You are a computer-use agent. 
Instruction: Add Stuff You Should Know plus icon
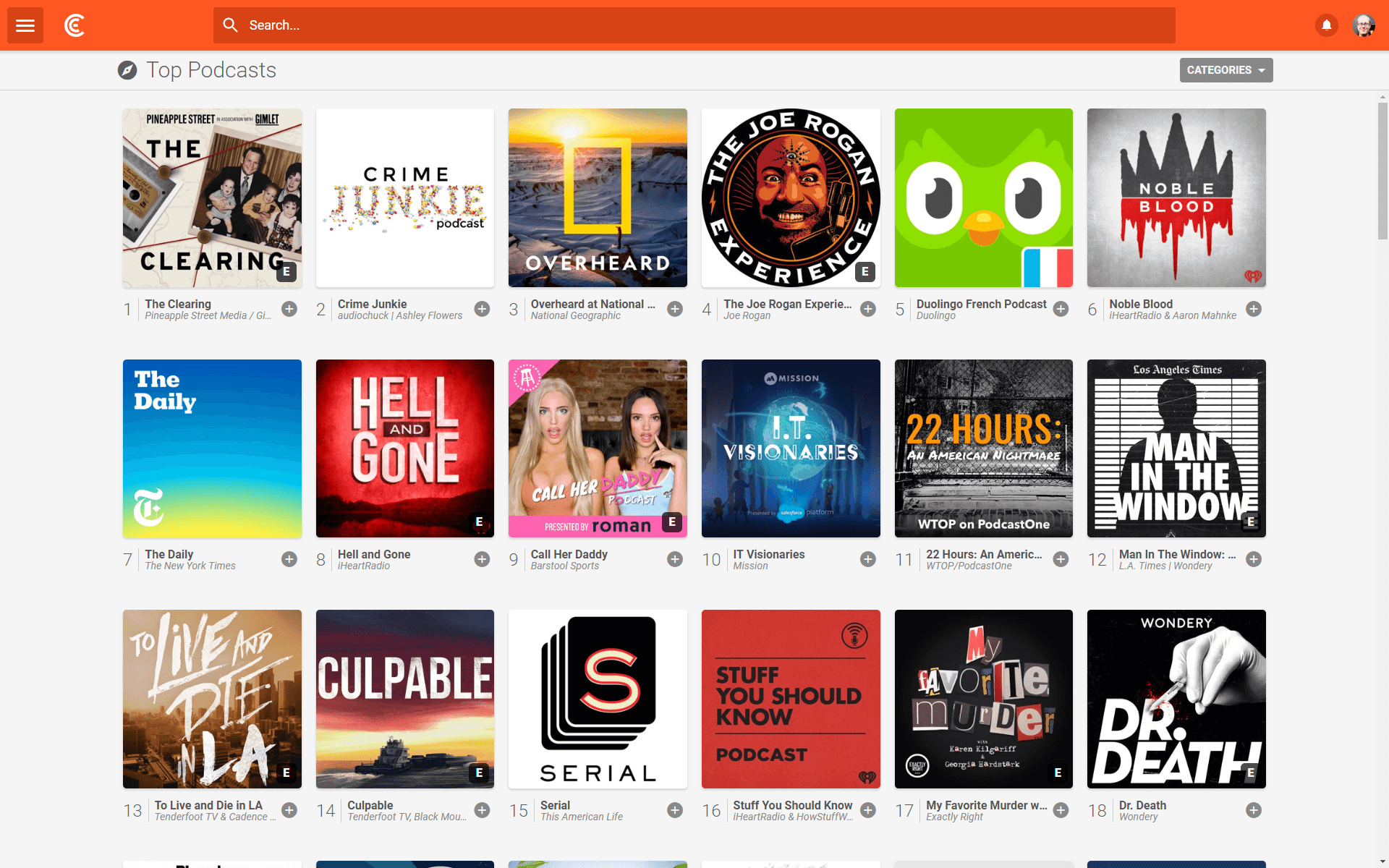[868, 810]
